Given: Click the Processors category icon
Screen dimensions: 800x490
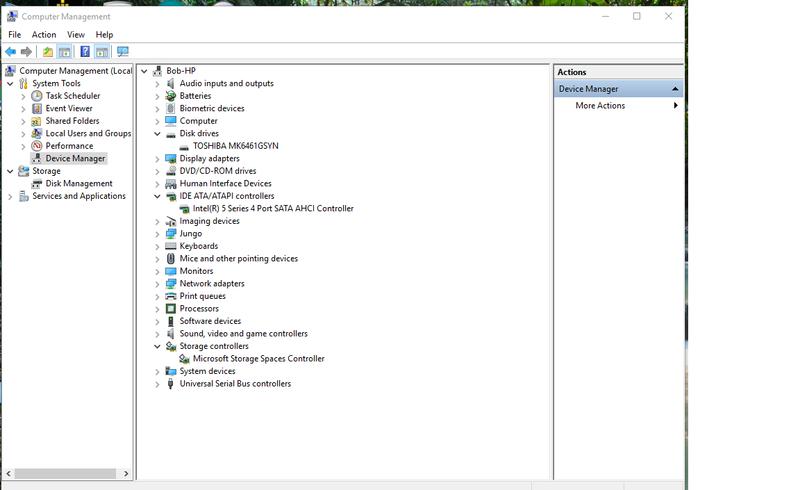Looking at the screenshot, I should (x=171, y=309).
